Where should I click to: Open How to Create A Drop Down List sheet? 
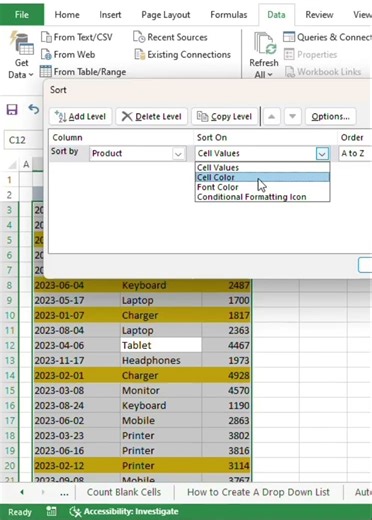(258, 492)
